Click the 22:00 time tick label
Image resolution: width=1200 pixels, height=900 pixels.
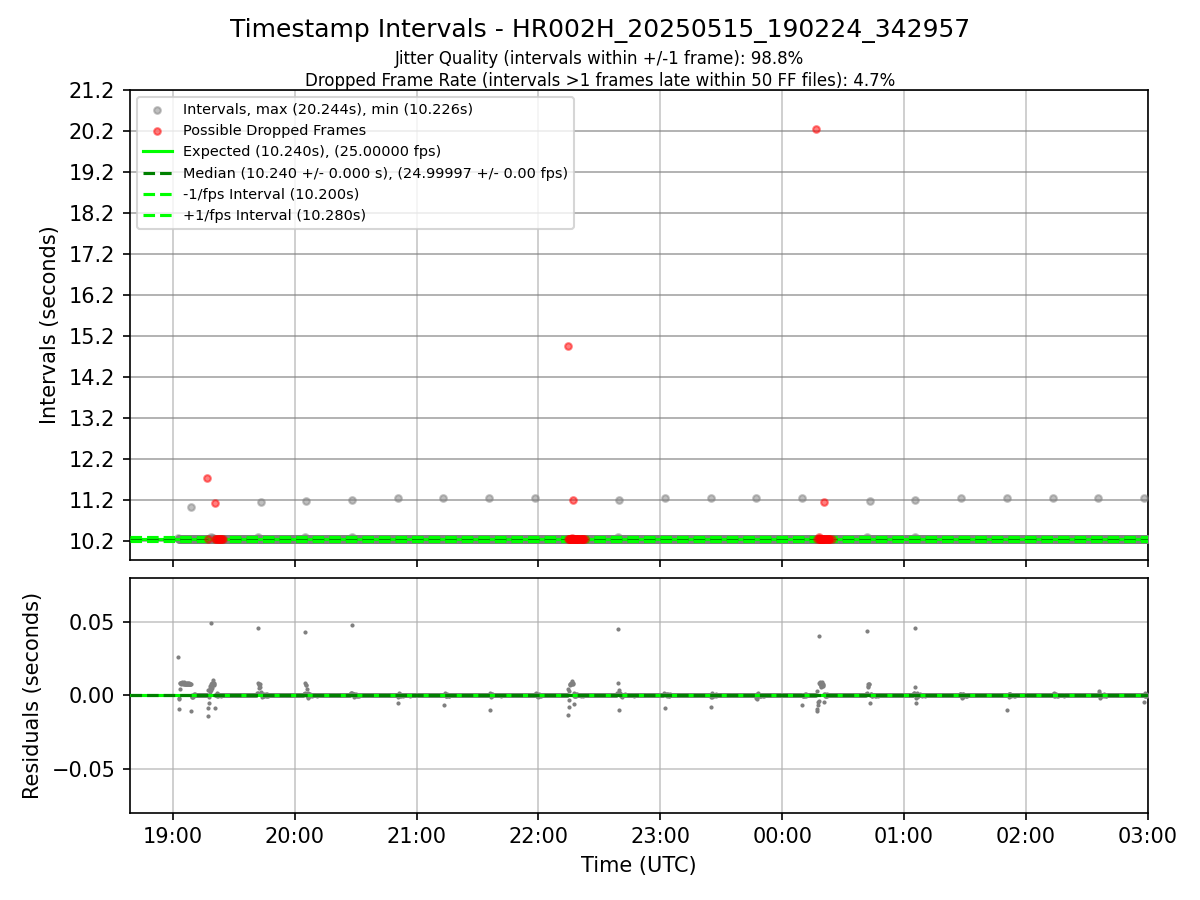pyautogui.click(x=538, y=834)
